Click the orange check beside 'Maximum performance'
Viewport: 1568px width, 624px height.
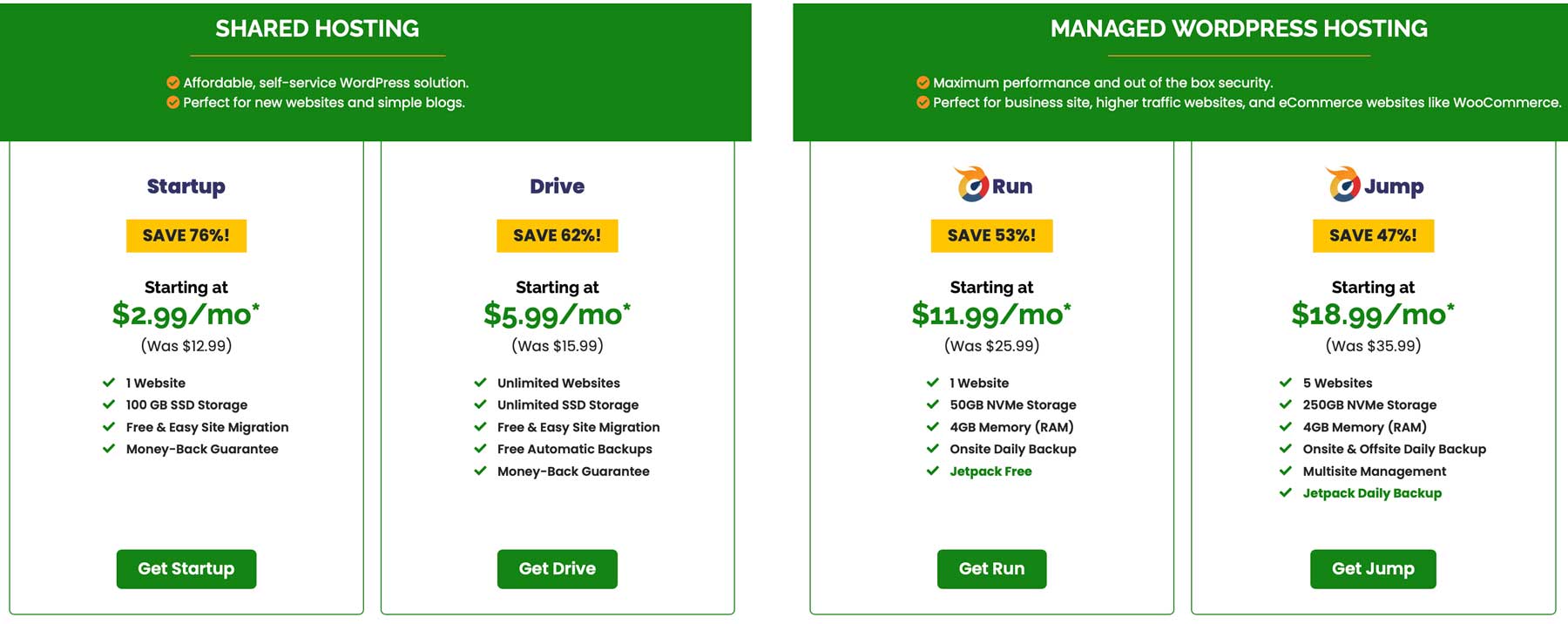coord(923,83)
